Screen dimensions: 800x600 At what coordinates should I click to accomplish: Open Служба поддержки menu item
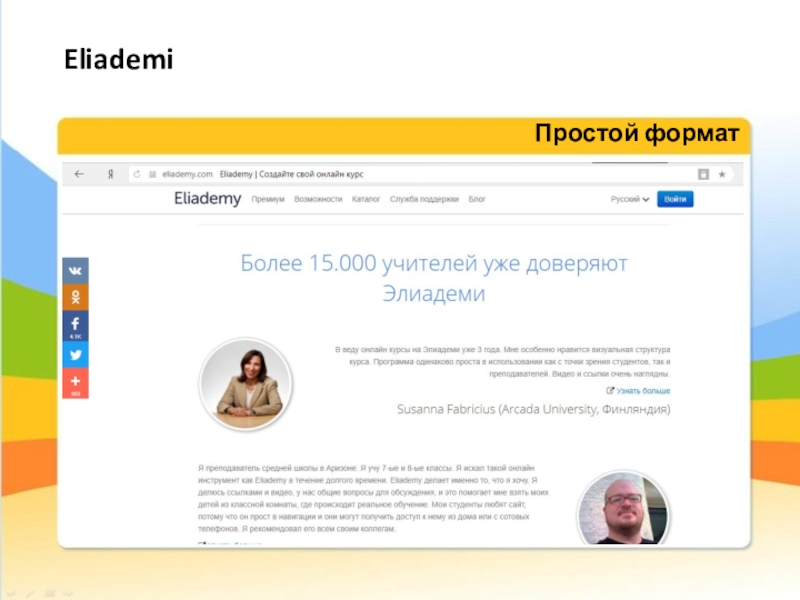424,199
